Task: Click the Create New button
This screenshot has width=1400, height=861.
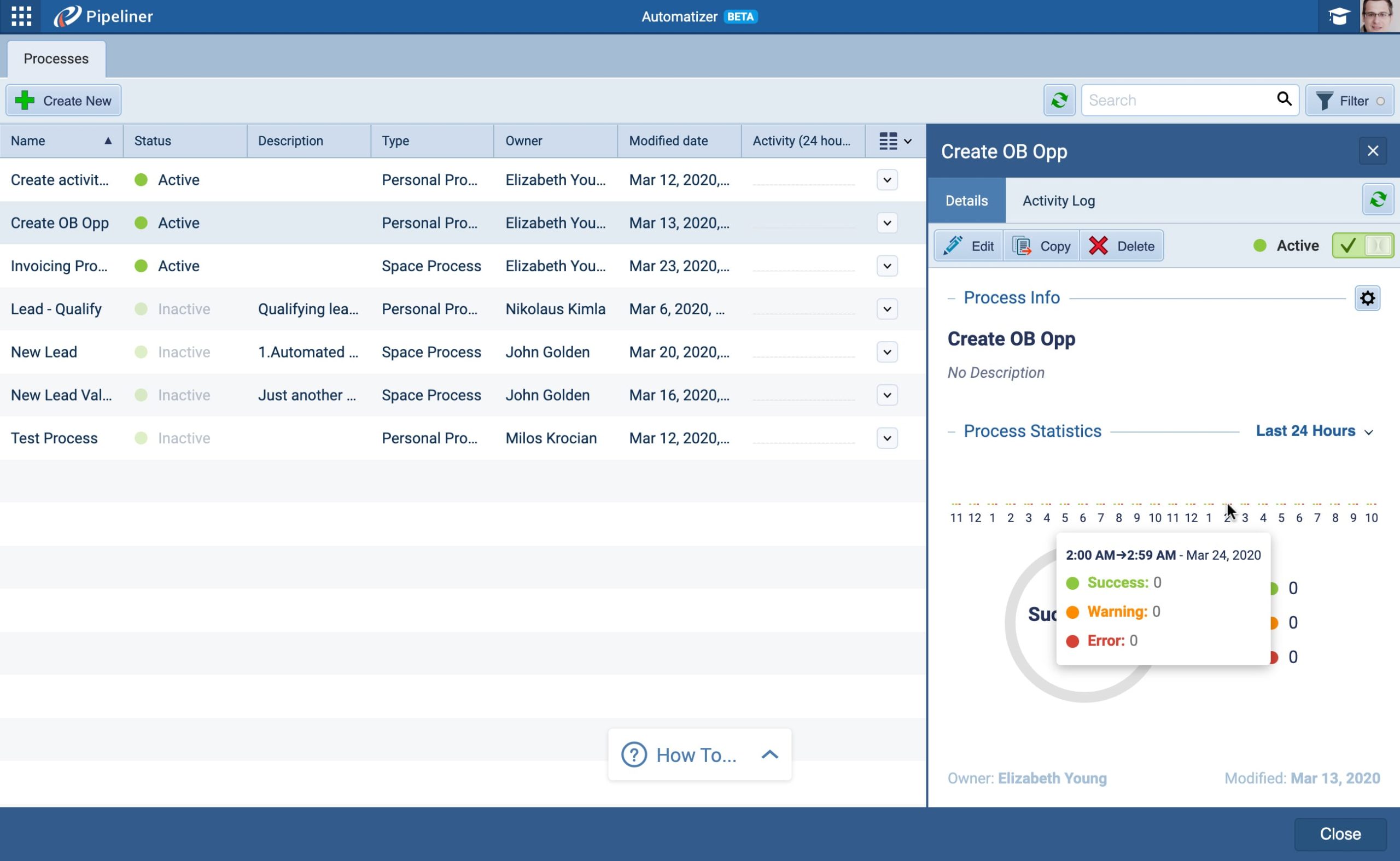Action: [x=64, y=101]
